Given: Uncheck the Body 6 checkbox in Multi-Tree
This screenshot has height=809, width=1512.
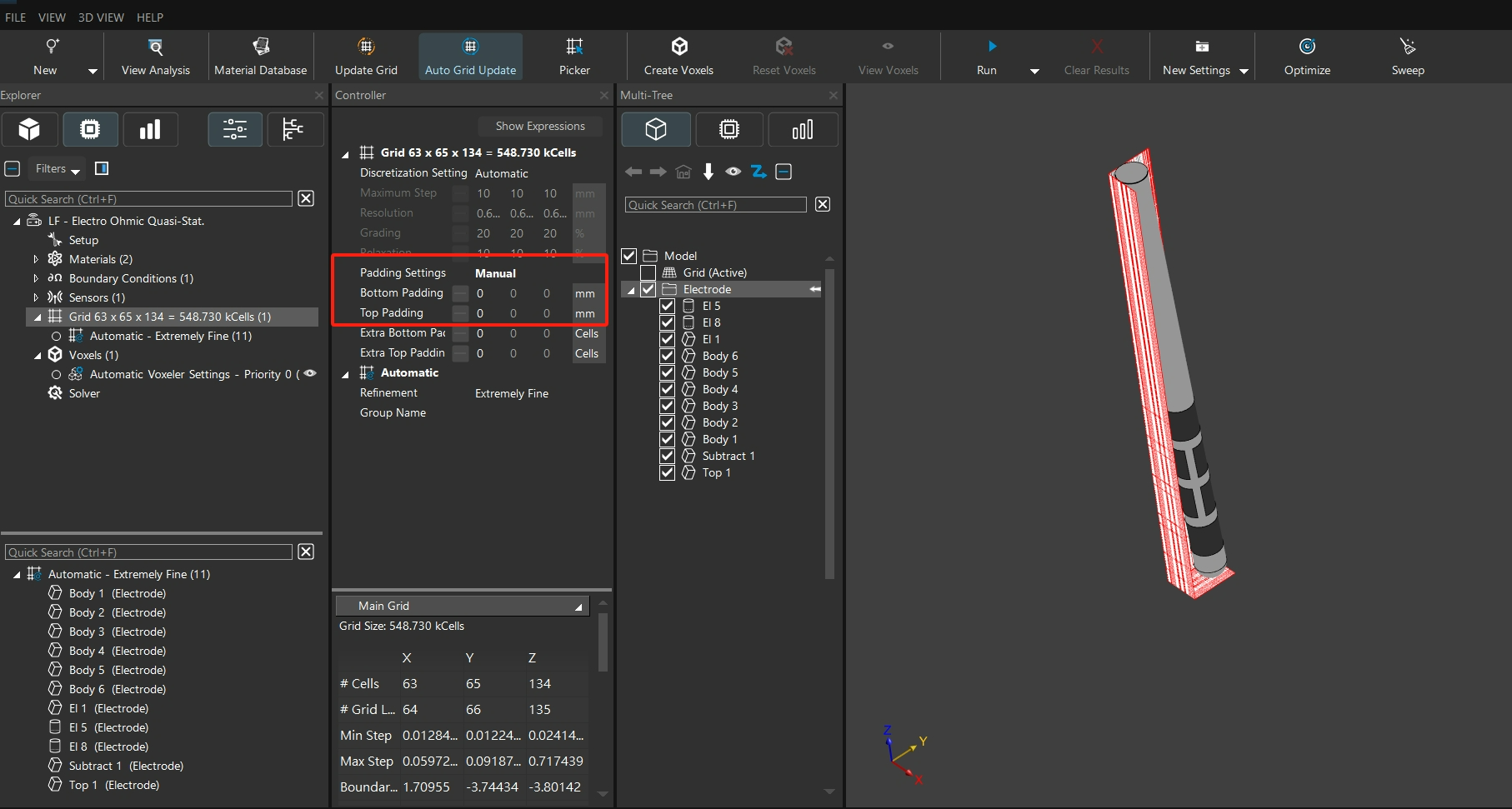Looking at the screenshot, I should click(x=667, y=356).
